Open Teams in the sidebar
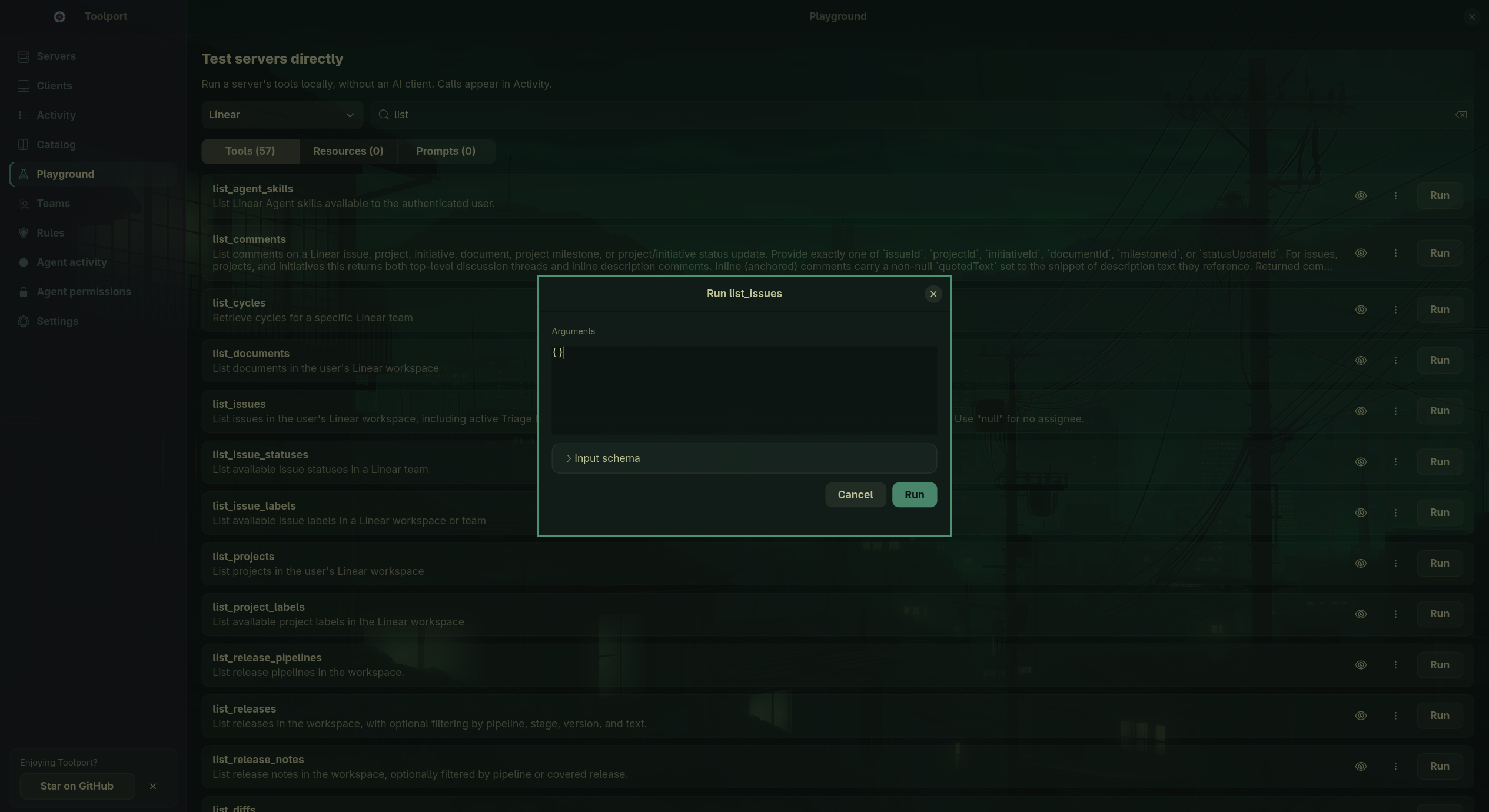 click(x=93, y=204)
